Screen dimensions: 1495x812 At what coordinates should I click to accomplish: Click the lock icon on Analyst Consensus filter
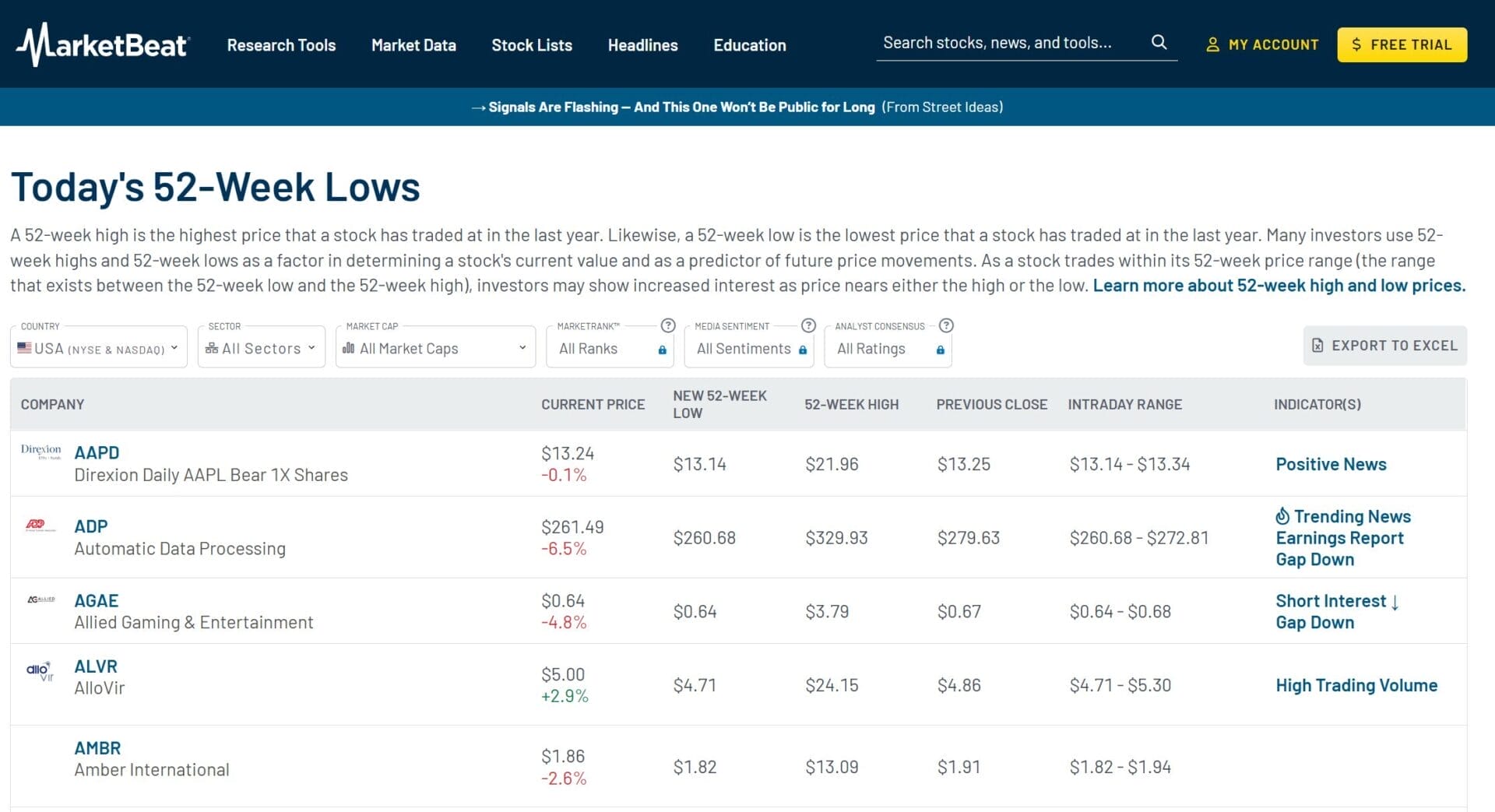[941, 350]
